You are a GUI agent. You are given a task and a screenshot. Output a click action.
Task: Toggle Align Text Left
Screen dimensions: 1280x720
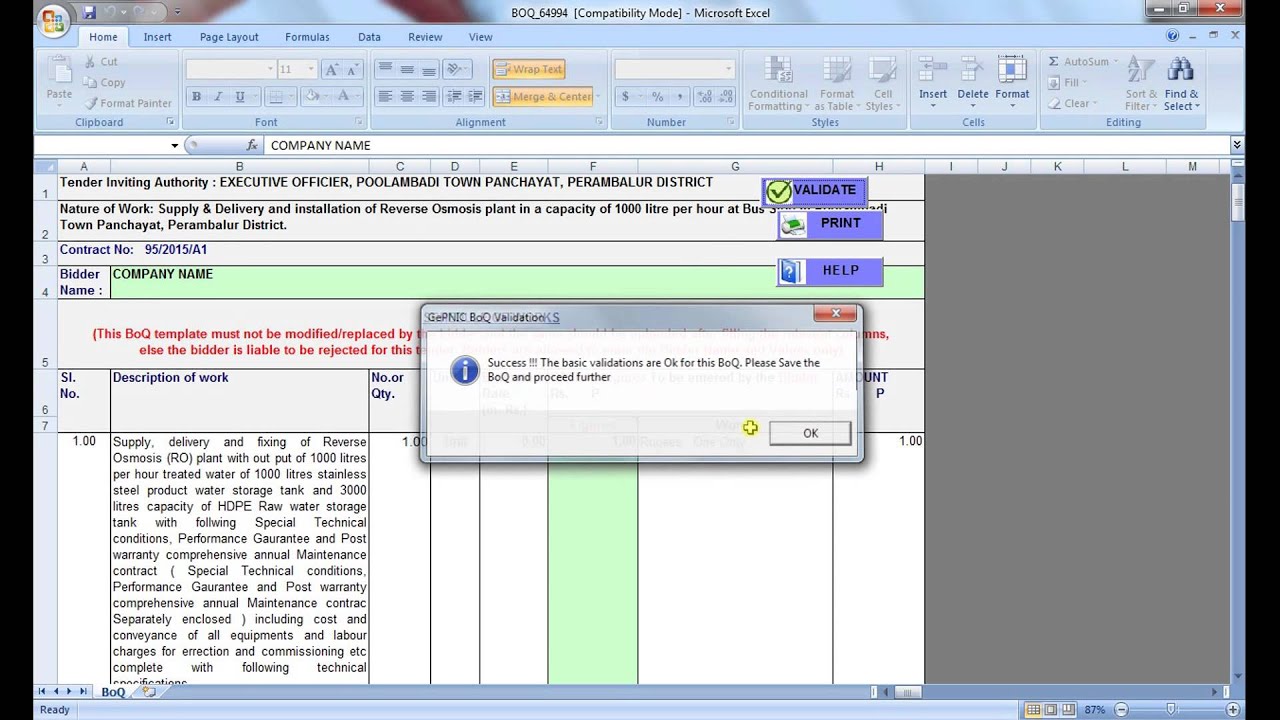click(x=385, y=97)
